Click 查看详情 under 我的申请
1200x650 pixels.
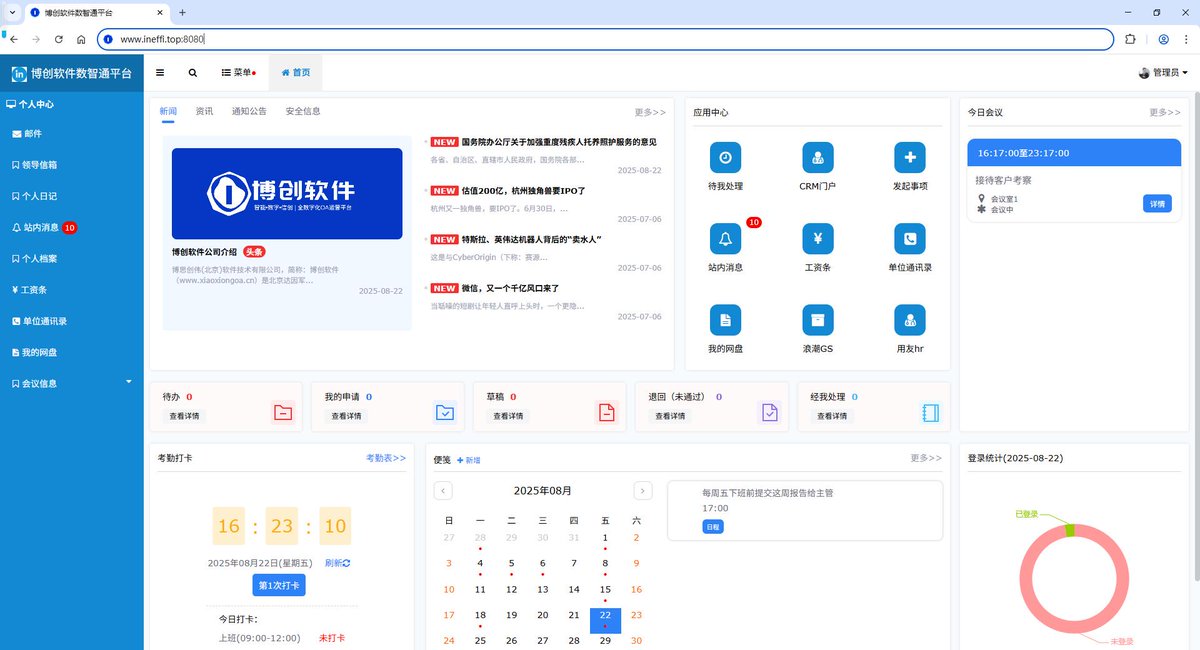346,416
